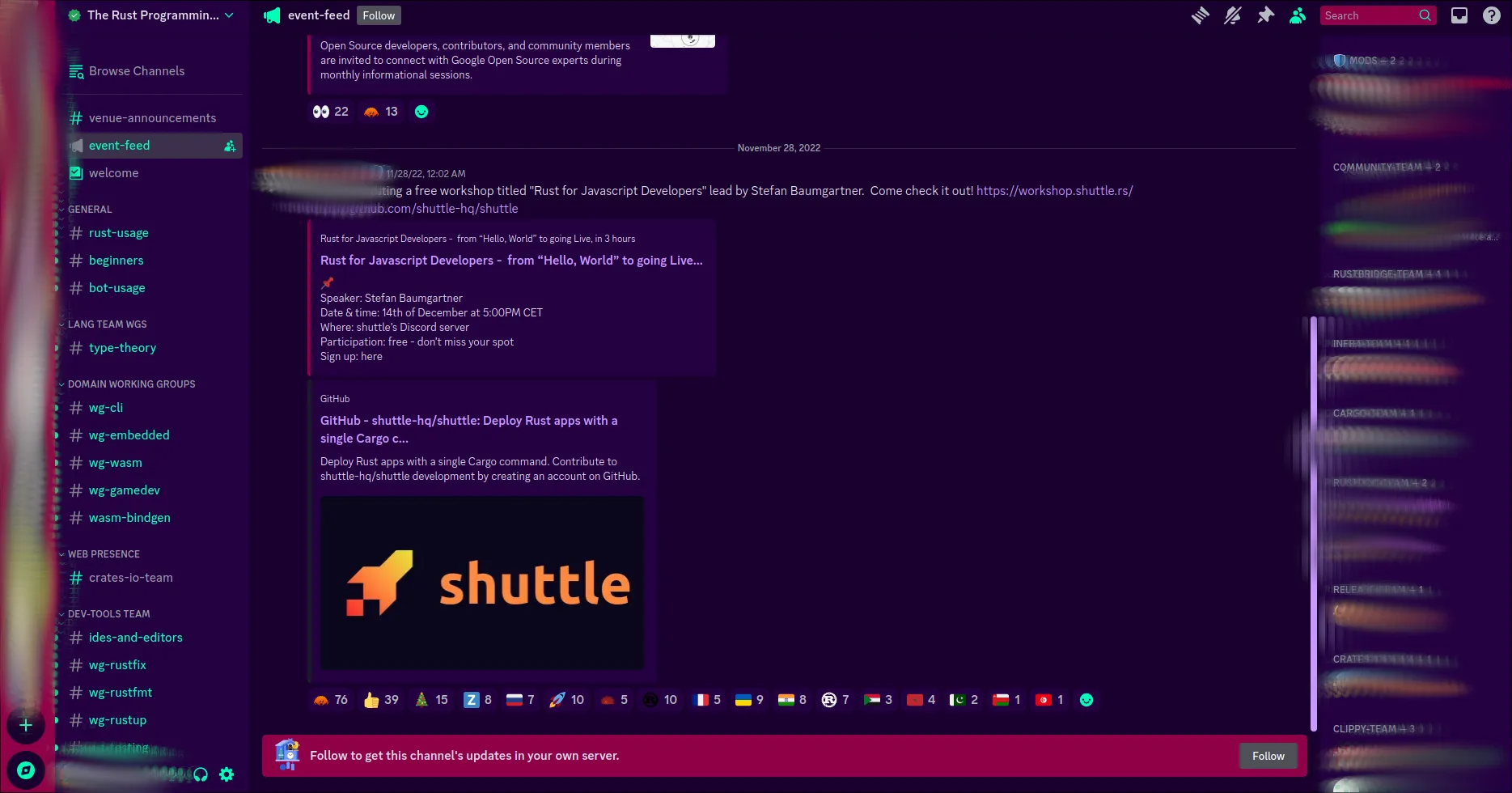Open the wg-rustup channel
The width and height of the screenshot is (1512, 793).
tap(152, 720)
